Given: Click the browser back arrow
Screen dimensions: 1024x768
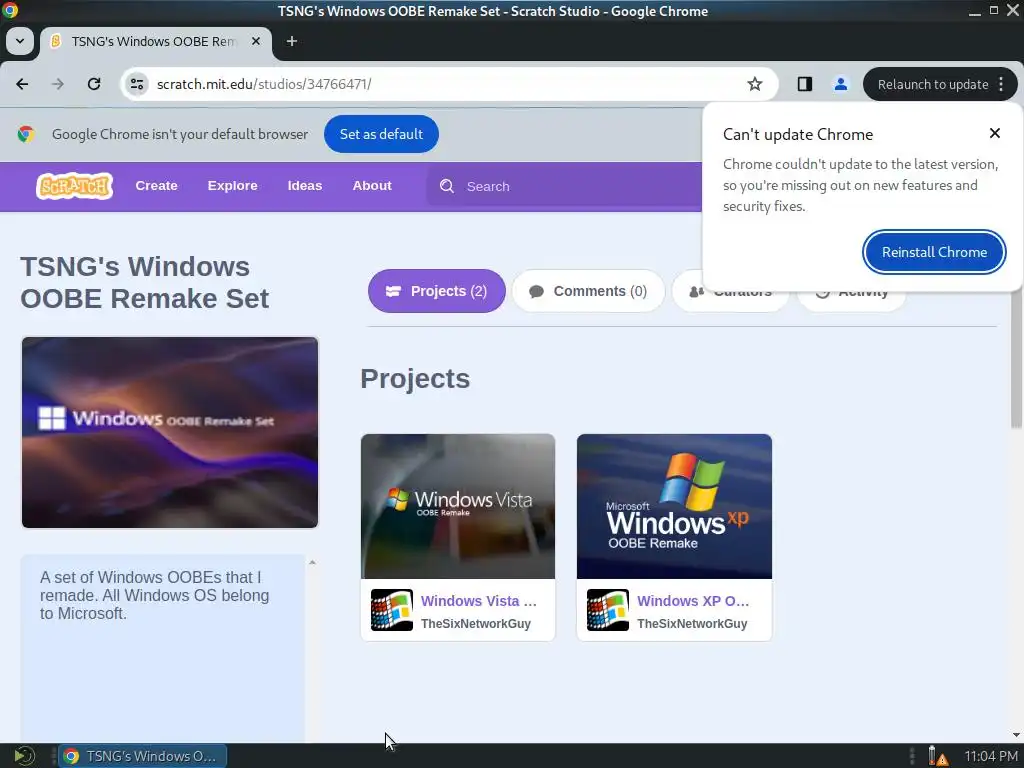Looking at the screenshot, I should [22, 84].
